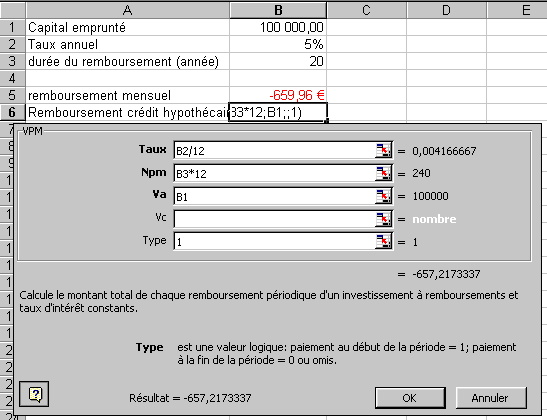Click the empty Vc input field
The height and width of the screenshot is (420, 547).
(x=275, y=219)
